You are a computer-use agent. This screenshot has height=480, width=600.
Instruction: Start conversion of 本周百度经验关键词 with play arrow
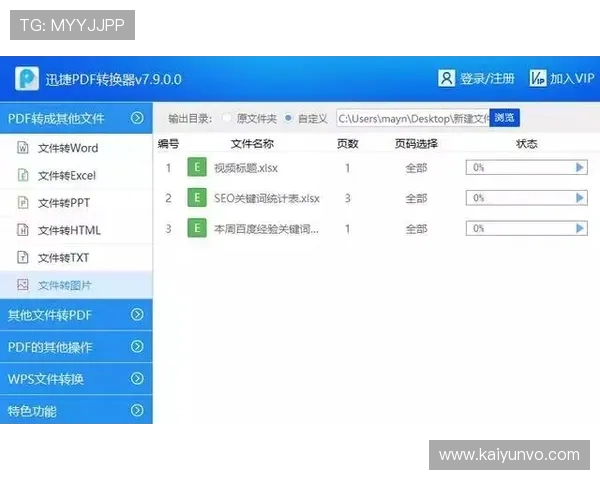(x=580, y=229)
